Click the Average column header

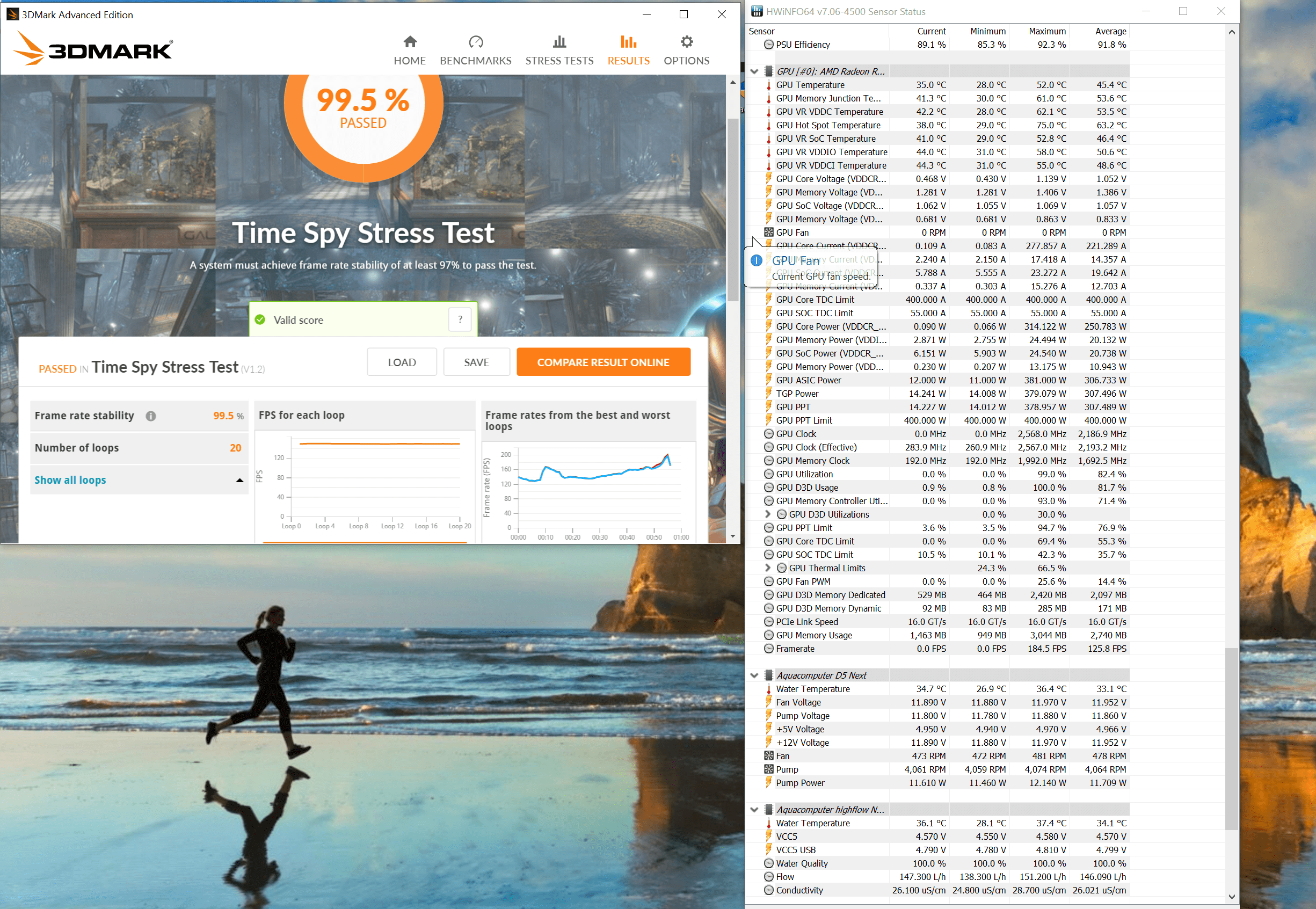tap(1100, 31)
